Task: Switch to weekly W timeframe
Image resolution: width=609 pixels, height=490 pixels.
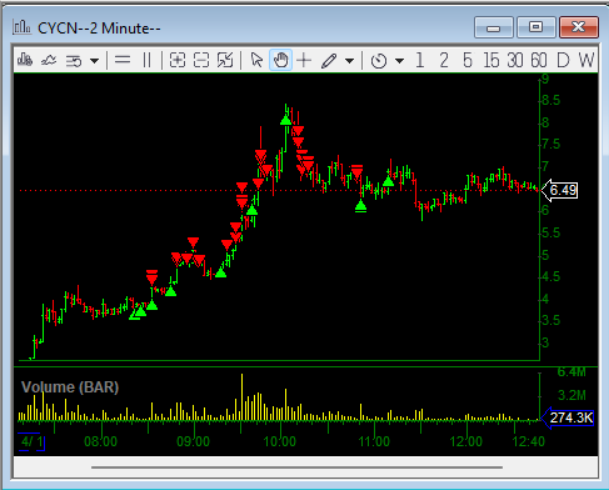Action: [x=586, y=60]
